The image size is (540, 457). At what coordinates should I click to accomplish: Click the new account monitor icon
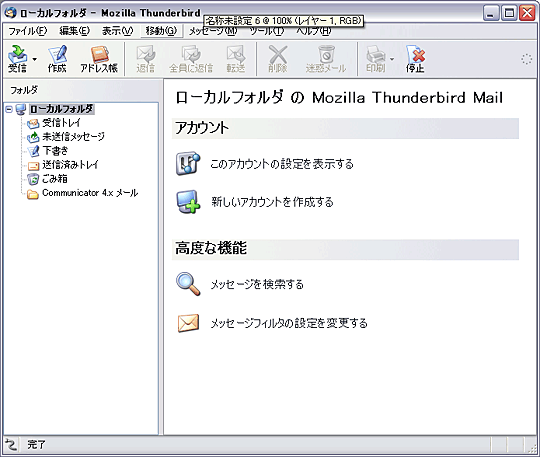(188, 202)
